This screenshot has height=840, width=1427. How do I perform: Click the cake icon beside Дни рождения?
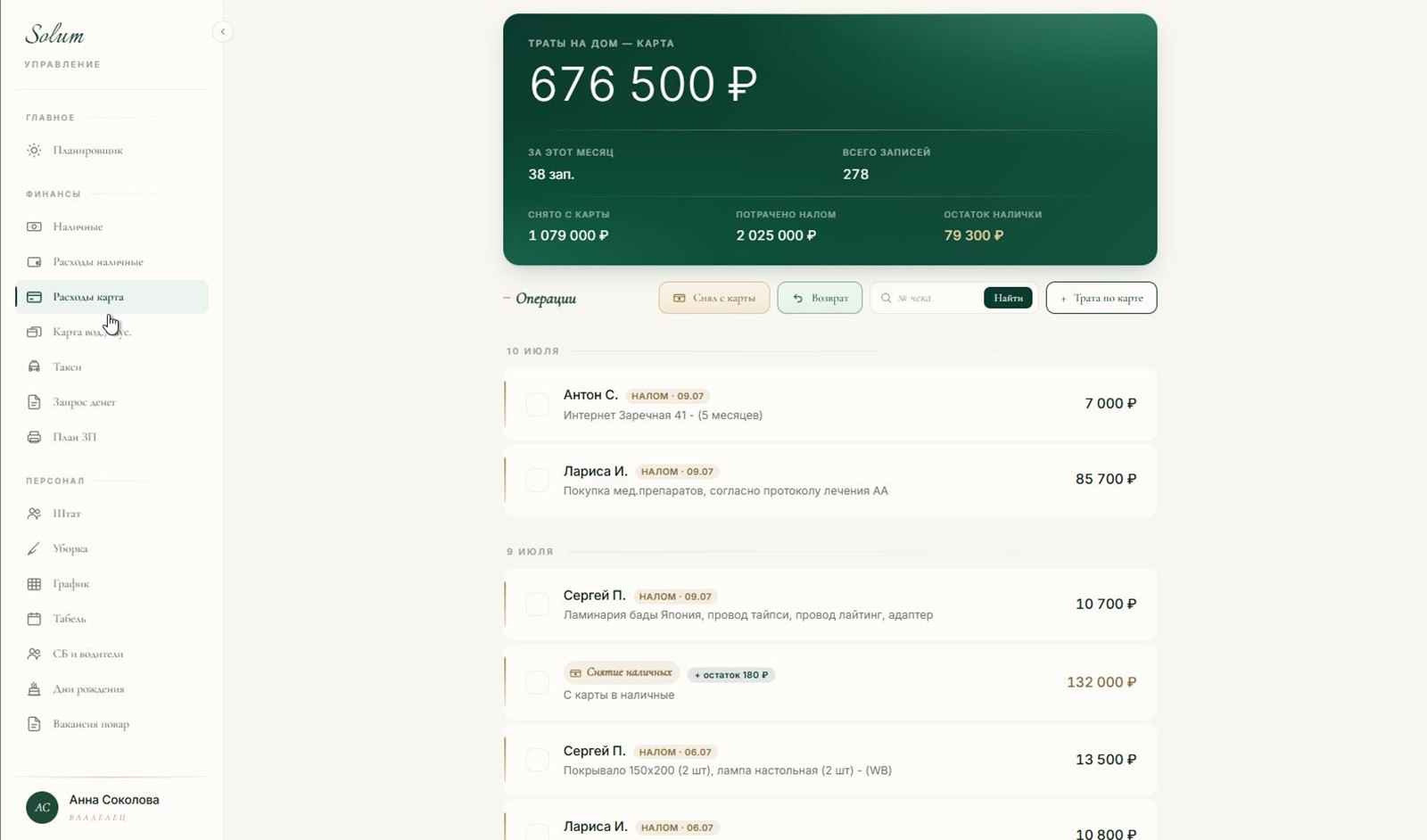pyautogui.click(x=34, y=689)
